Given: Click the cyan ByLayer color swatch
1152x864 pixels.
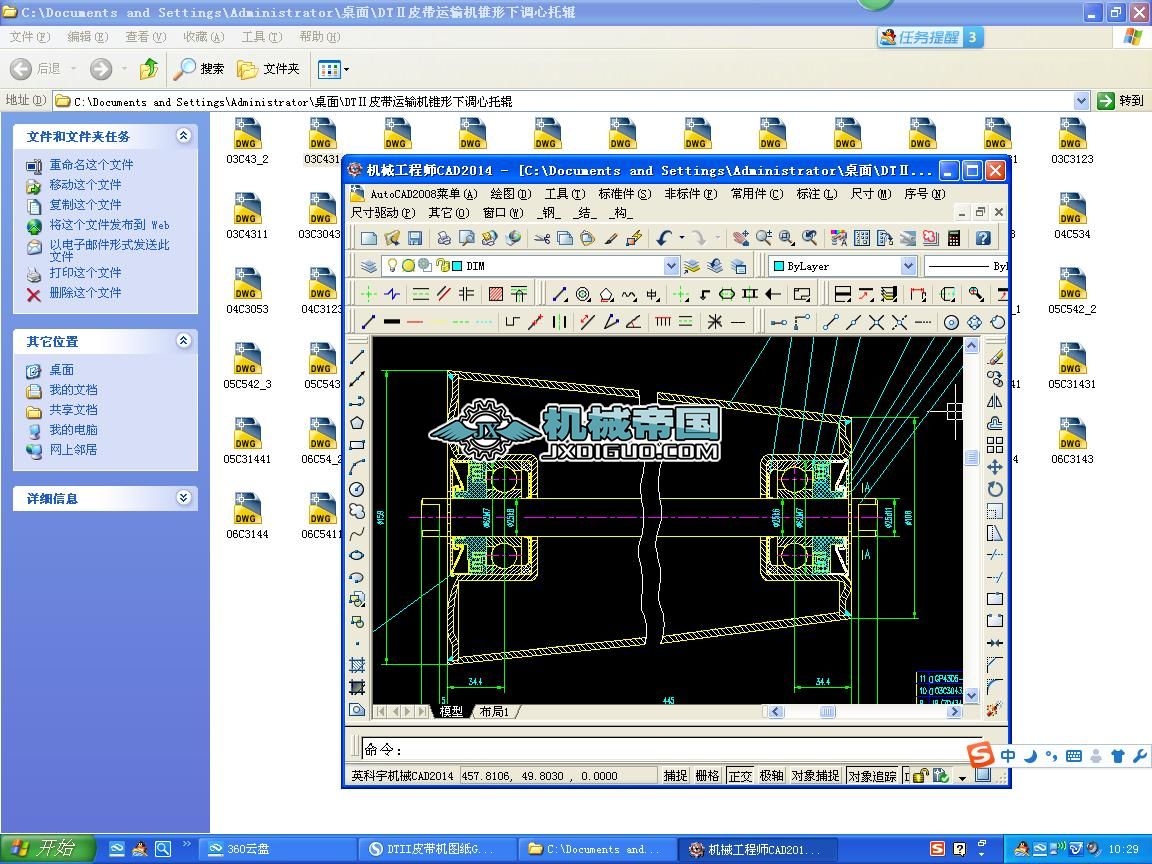Looking at the screenshot, I should tap(777, 266).
